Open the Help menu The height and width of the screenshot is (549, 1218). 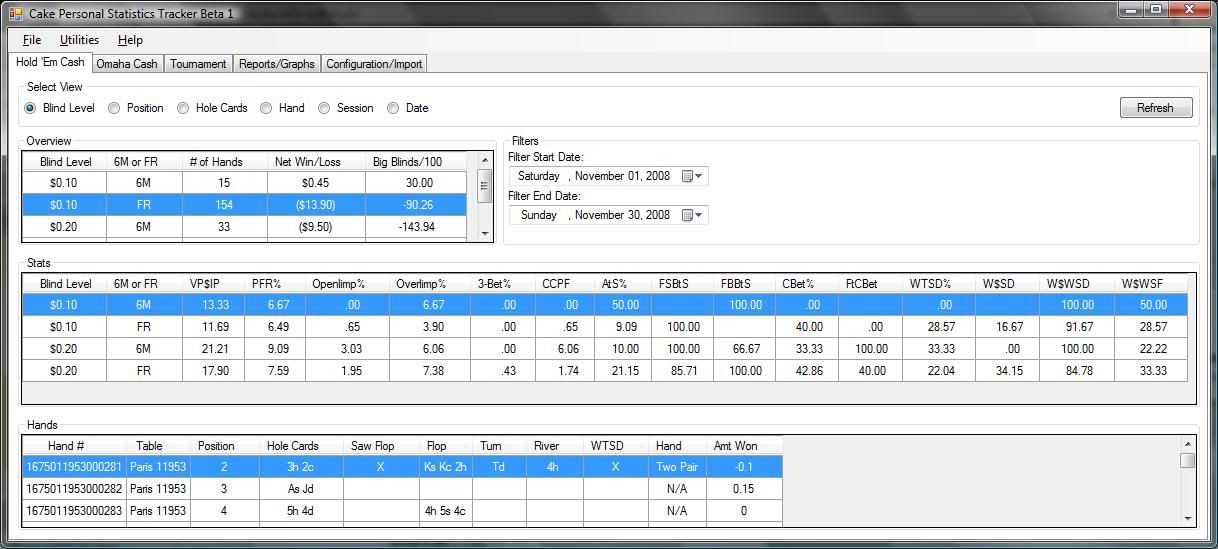130,40
